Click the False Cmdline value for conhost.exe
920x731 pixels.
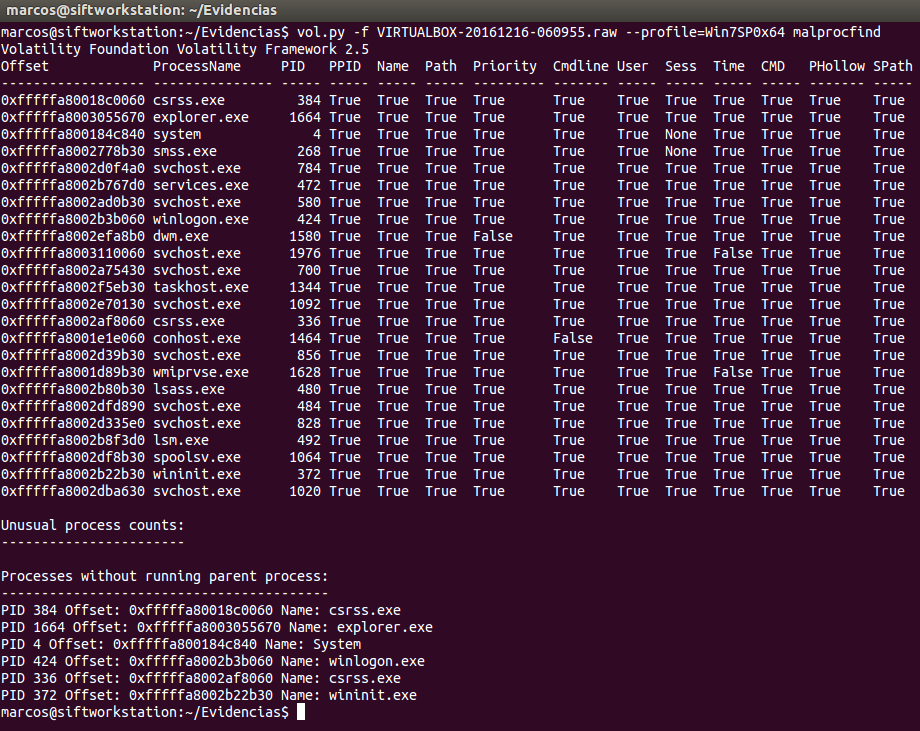point(572,338)
